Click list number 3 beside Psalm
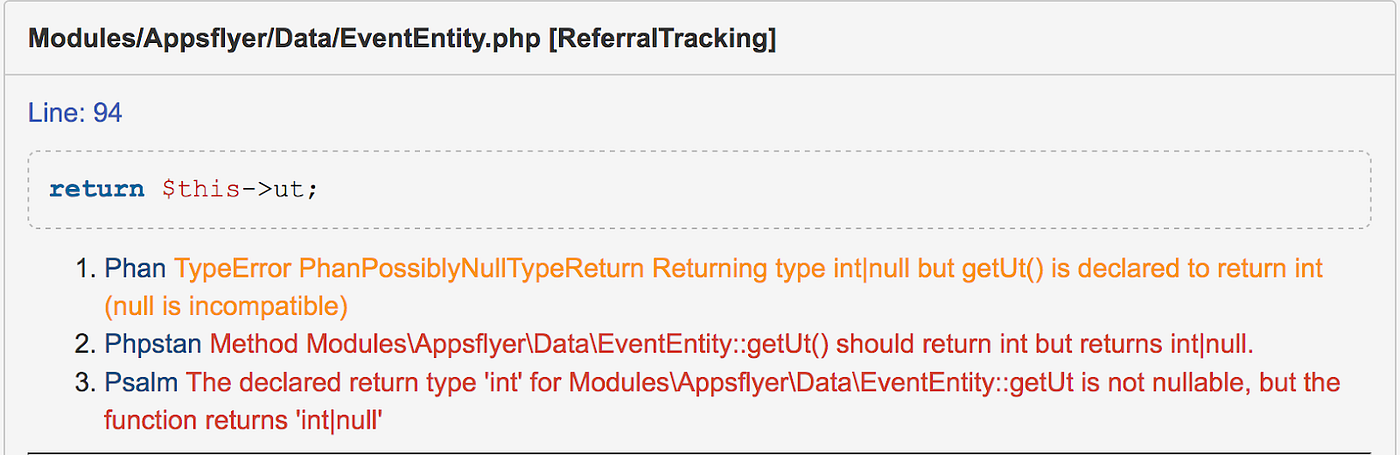 click(86, 383)
